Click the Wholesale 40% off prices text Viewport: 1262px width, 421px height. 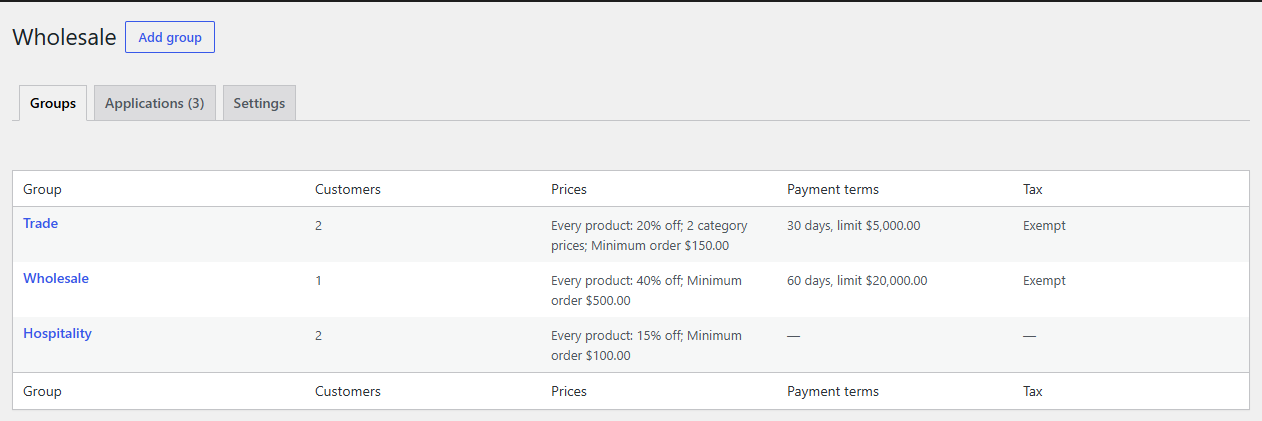(x=646, y=290)
